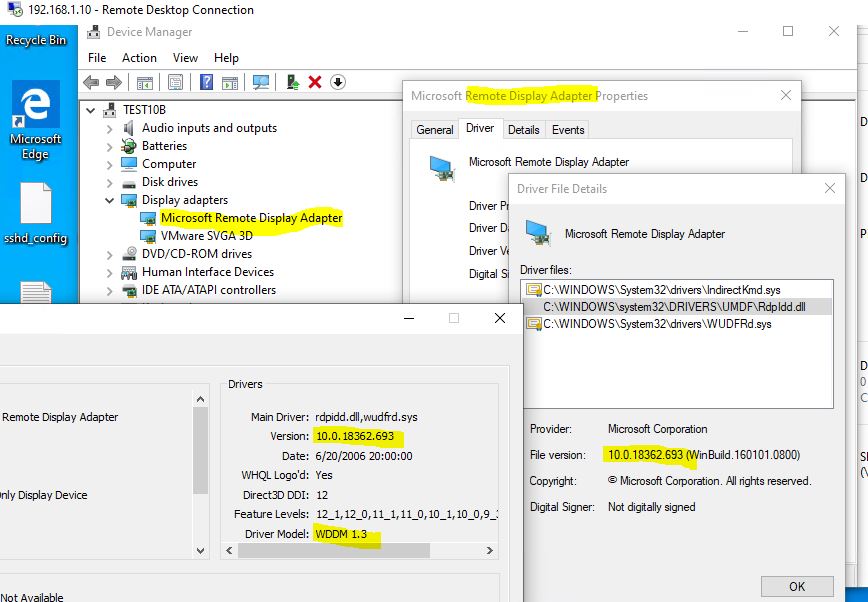This screenshot has width=868, height=602.
Task: Open Properties via the toolbar sheet icon
Action: pyautogui.click(x=175, y=83)
